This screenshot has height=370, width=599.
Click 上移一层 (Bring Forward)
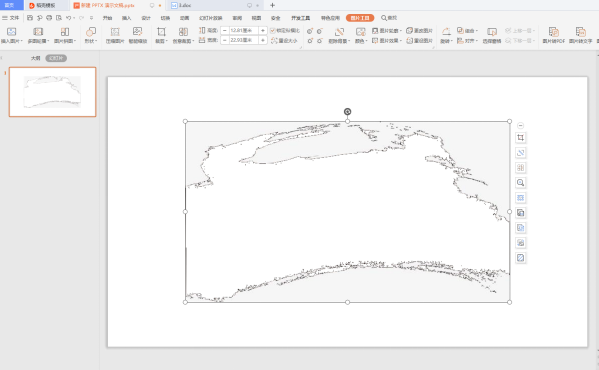[x=520, y=31]
